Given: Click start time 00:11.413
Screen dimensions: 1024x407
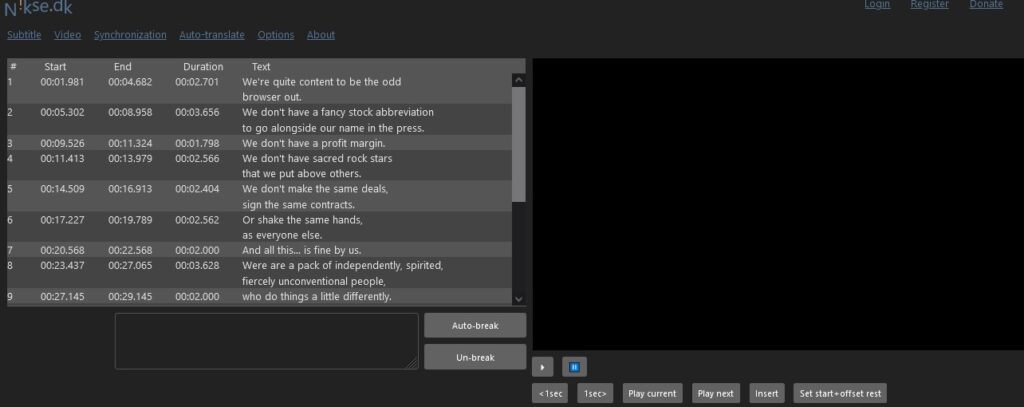Looking at the screenshot, I should (62, 158).
